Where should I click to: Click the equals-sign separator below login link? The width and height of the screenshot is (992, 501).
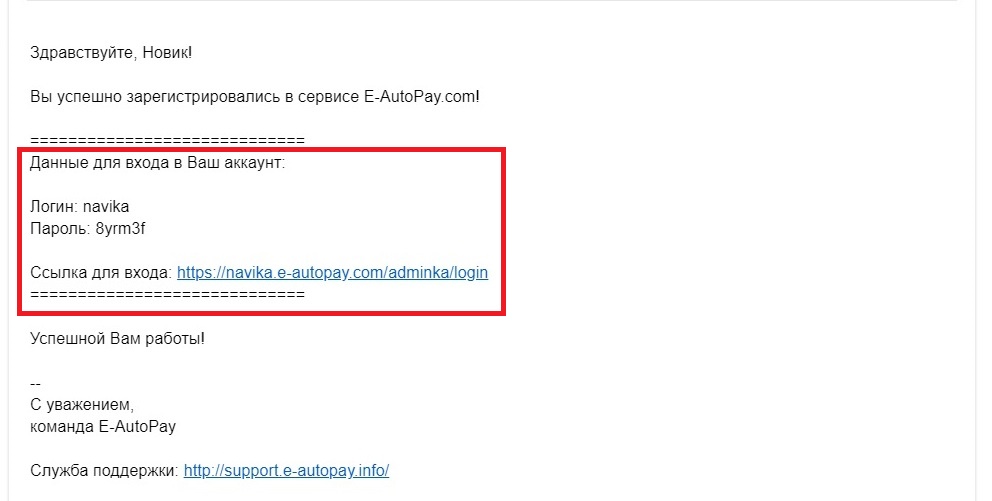(x=167, y=295)
